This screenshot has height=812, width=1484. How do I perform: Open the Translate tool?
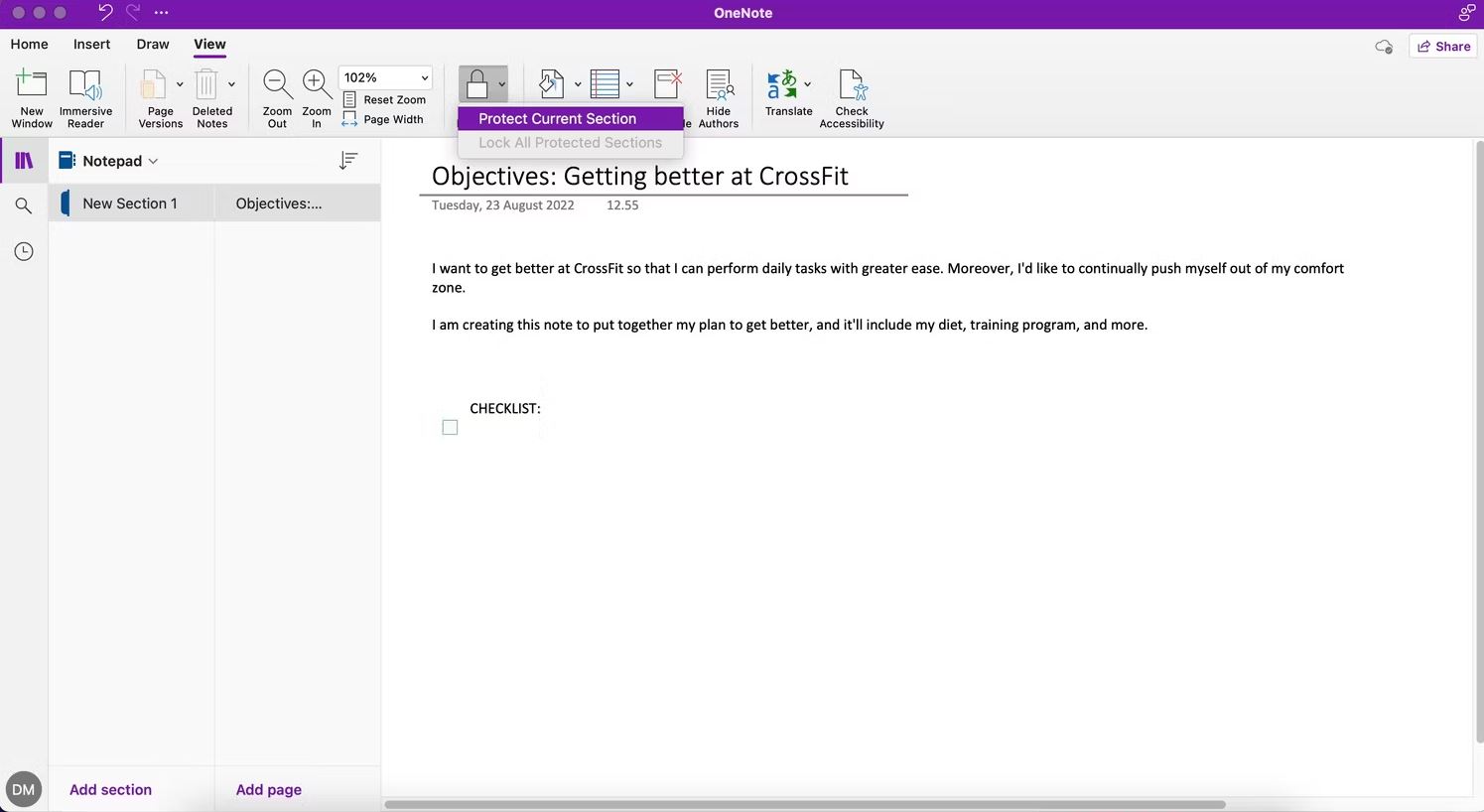point(783,93)
